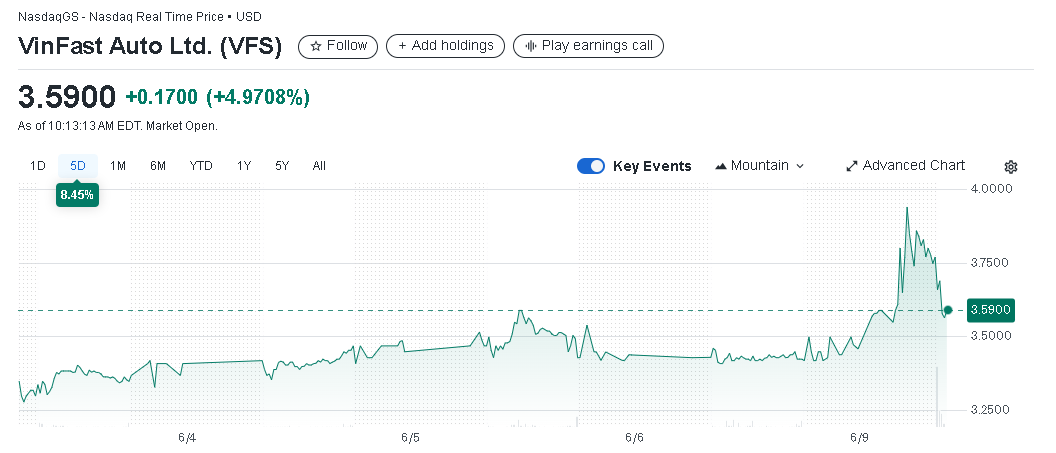Play the earnings call audio

588,46
